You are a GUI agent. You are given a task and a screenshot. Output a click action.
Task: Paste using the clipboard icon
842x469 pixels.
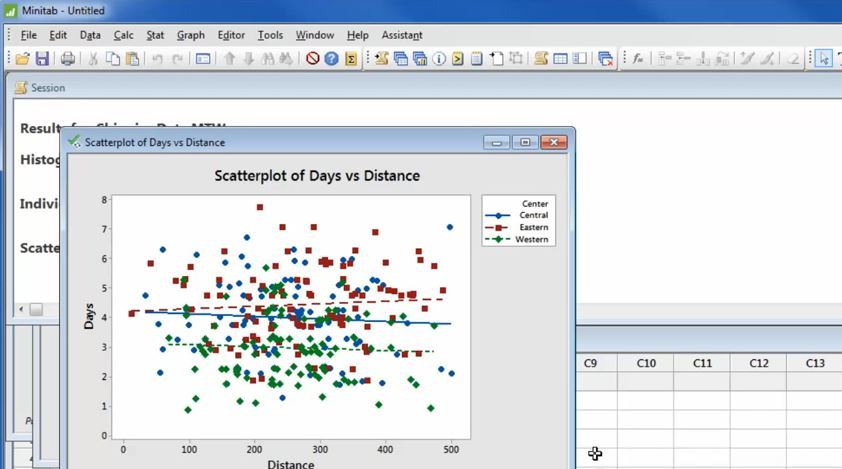[132, 58]
